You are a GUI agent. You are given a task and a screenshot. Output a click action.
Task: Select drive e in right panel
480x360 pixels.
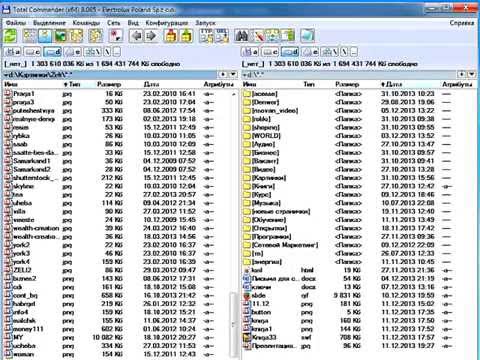tap(309, 52)
